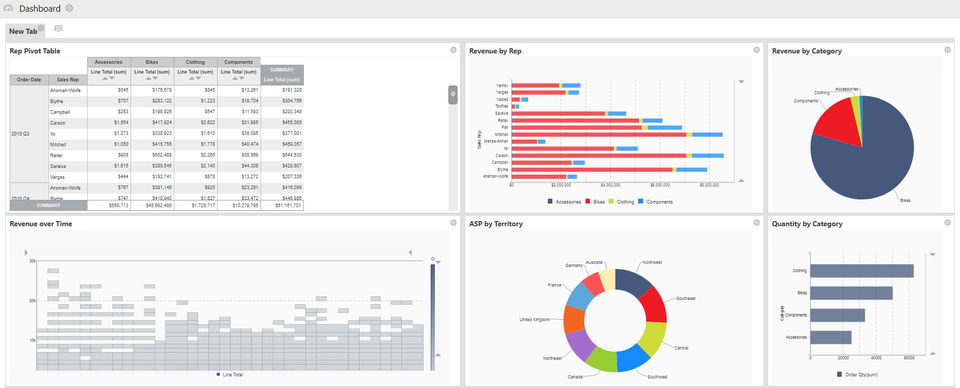The width and height of the screenshot is (960, 388).
Task: Click the Bikes column header in pivot table
Action: pos(152,62)
